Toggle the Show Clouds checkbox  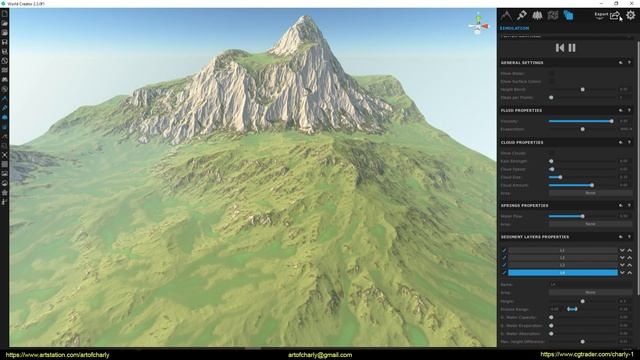[551, 153]
